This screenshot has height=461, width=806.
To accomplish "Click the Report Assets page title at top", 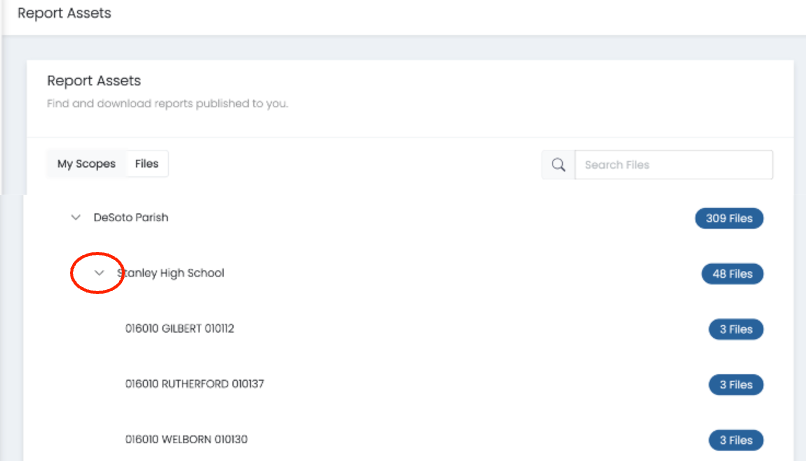I will tap(64, 14).
